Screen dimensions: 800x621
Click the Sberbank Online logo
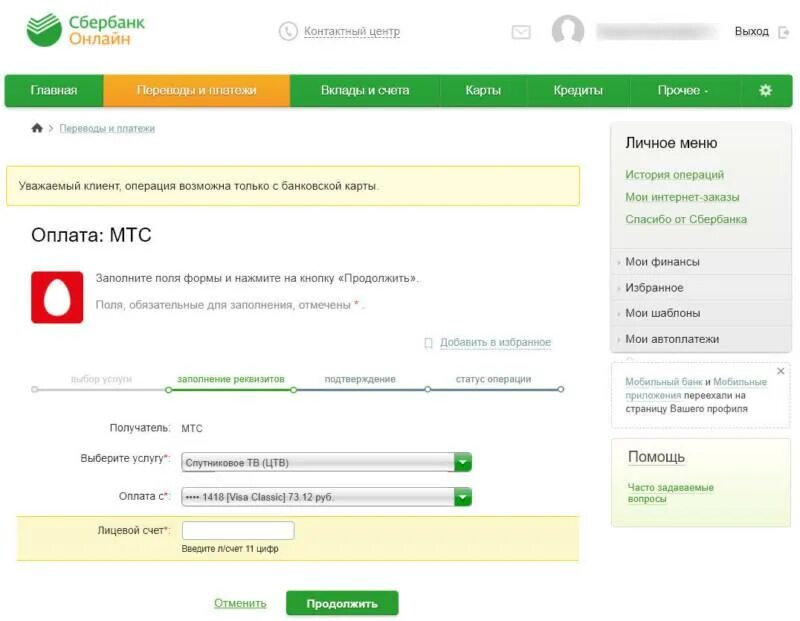pos(86,30)
